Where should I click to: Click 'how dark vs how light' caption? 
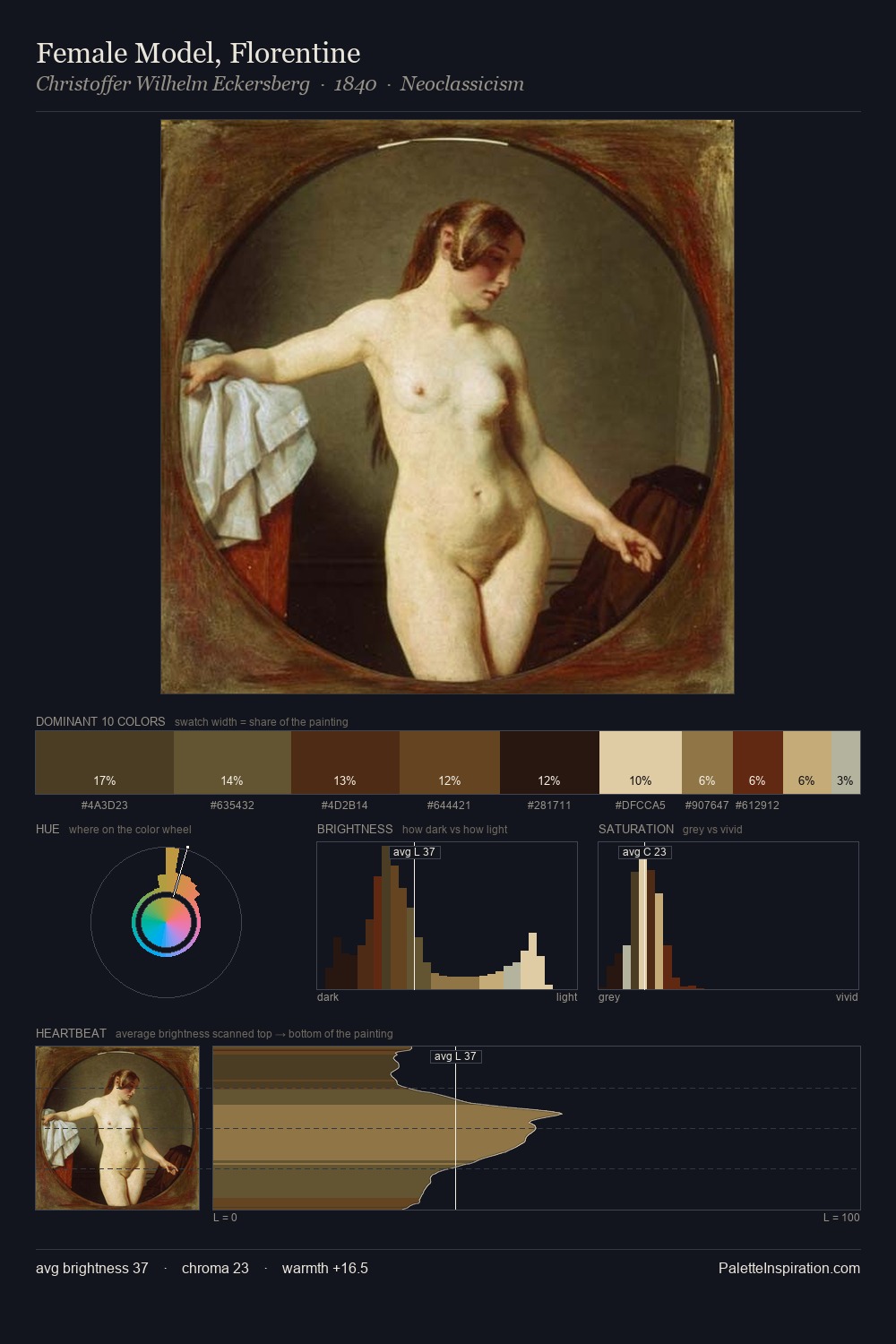click(x=454, y=830)
